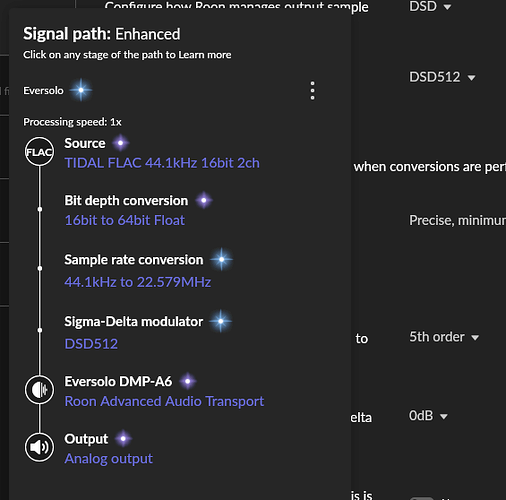Click the star beside Sample rate conversion

221,259
